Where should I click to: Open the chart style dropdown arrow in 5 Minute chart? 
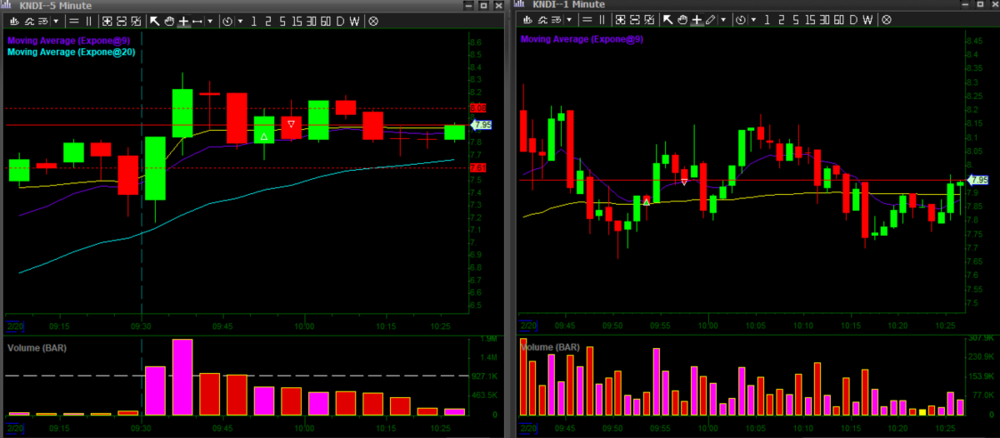(55, 20)
